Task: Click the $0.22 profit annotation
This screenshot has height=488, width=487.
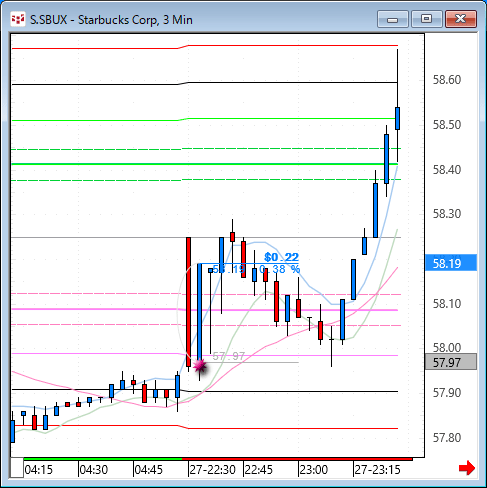Action: tap(282, 257)
